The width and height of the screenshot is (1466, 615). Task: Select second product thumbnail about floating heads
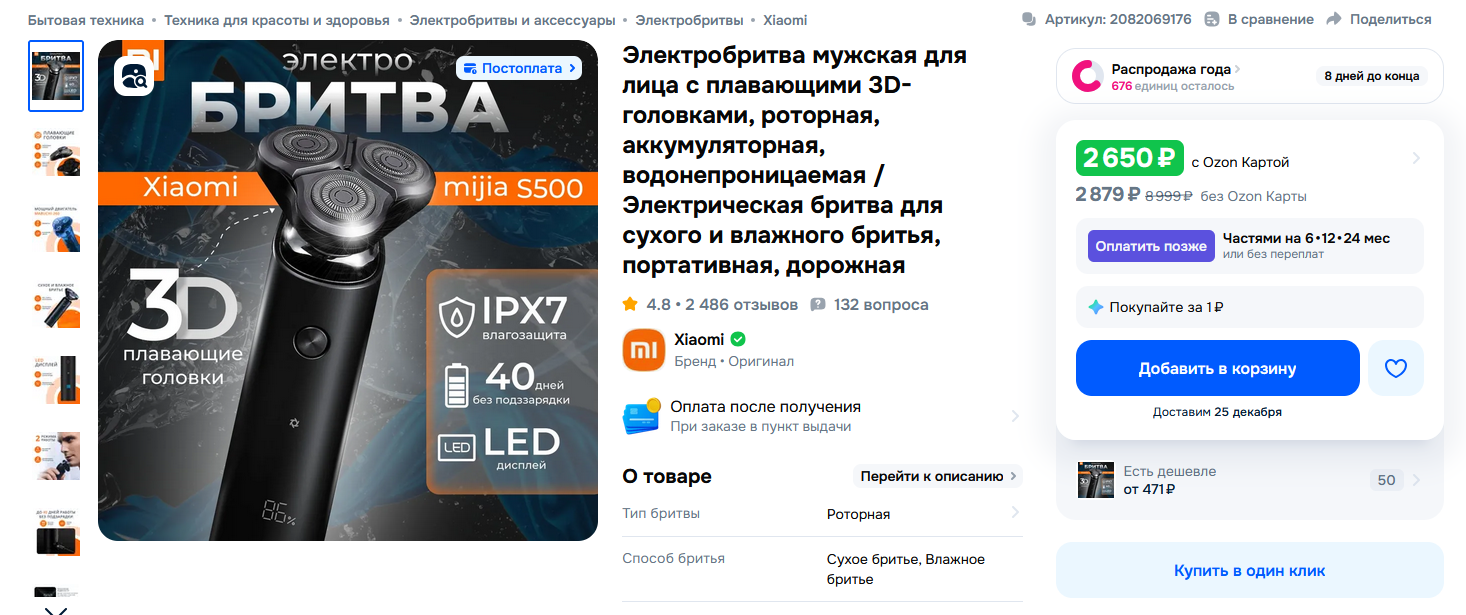tap(56, 153)
